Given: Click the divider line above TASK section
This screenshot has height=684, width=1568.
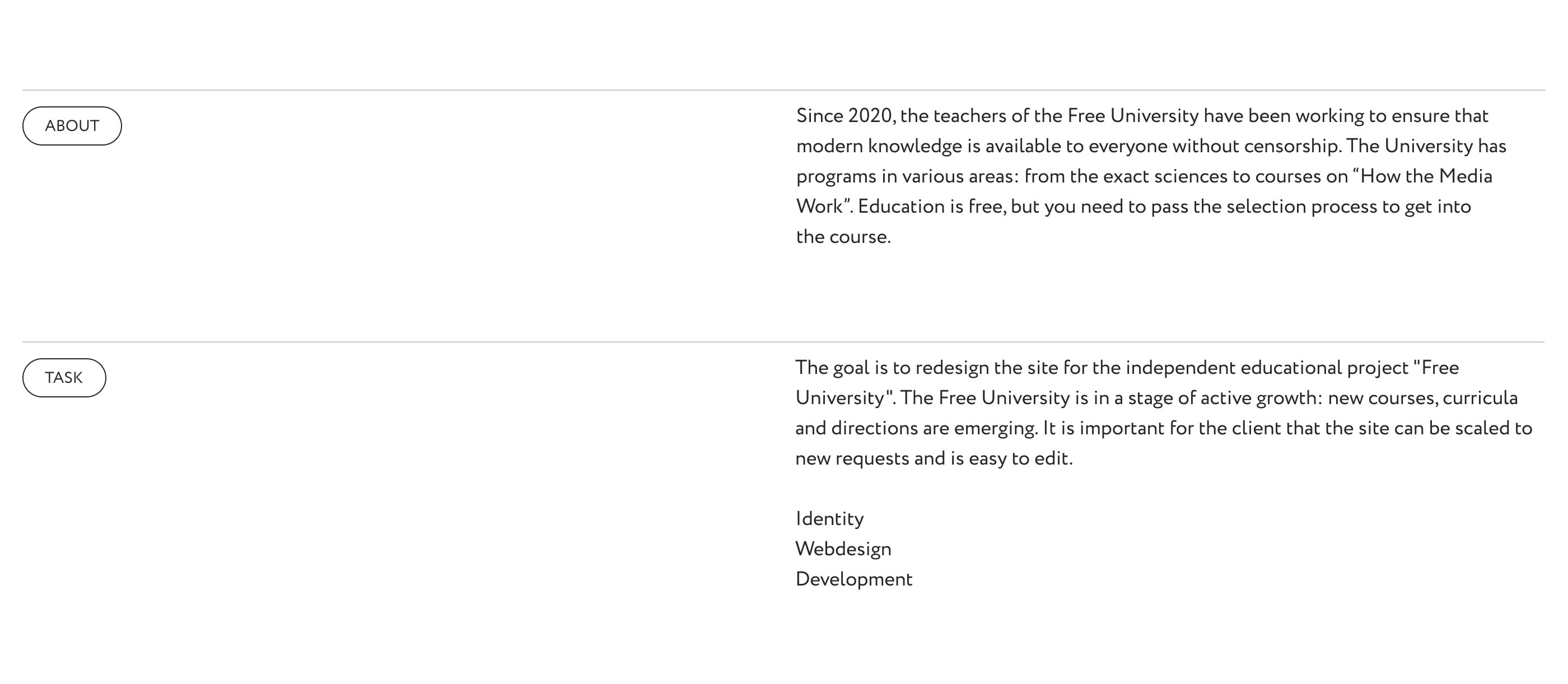Looking at the screenshot, I should 784,342.
